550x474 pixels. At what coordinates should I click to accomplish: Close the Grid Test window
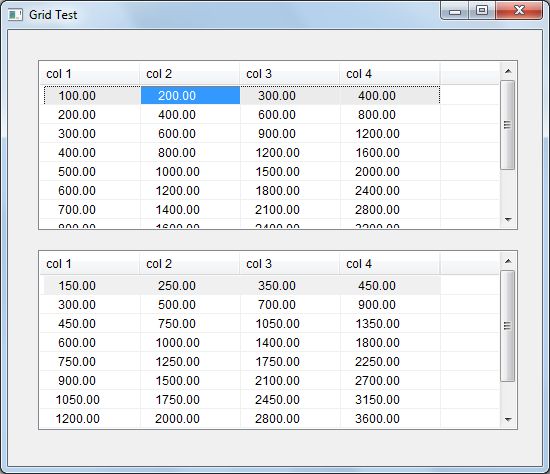point(519,11)
